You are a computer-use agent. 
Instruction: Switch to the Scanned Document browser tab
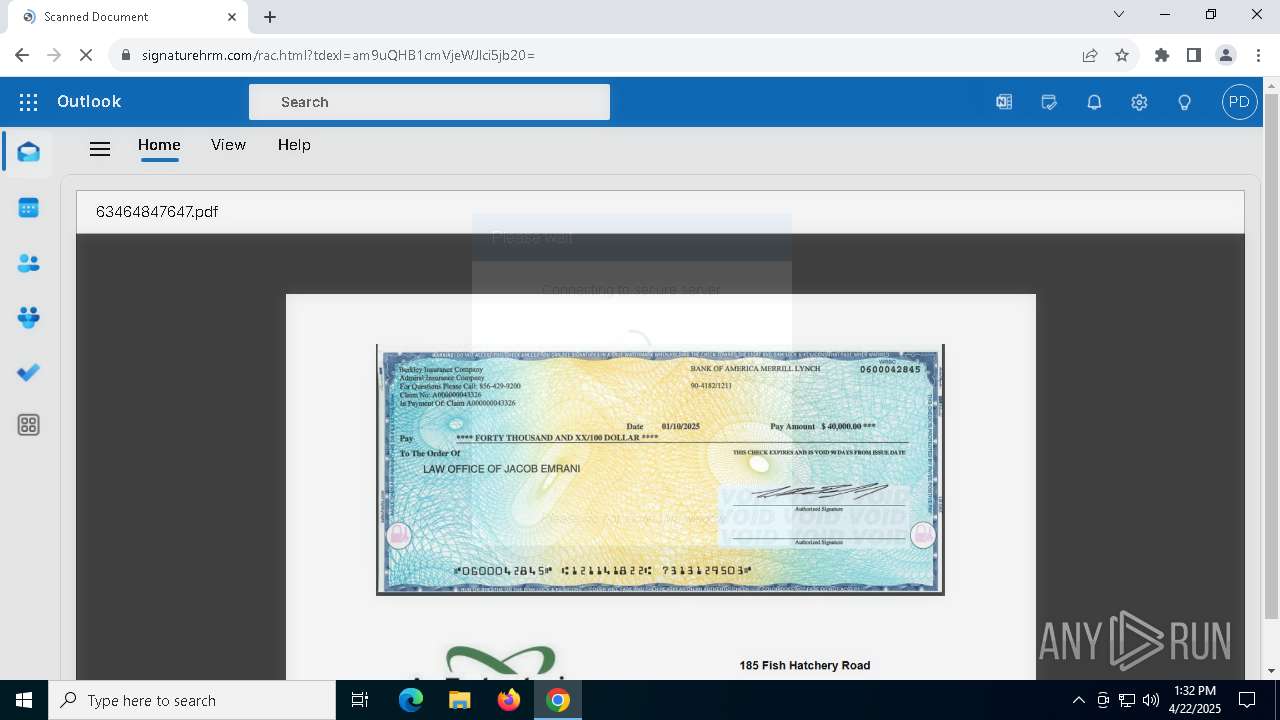127,17
